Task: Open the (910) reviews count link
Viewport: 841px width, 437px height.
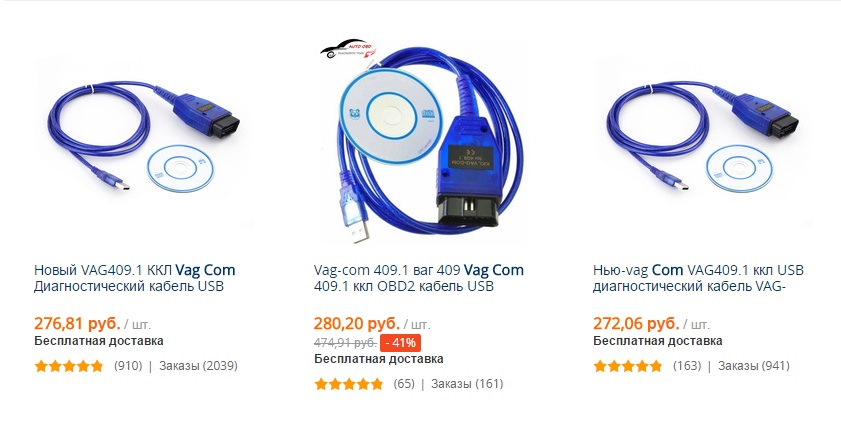Action: click(x=128, y=366)
